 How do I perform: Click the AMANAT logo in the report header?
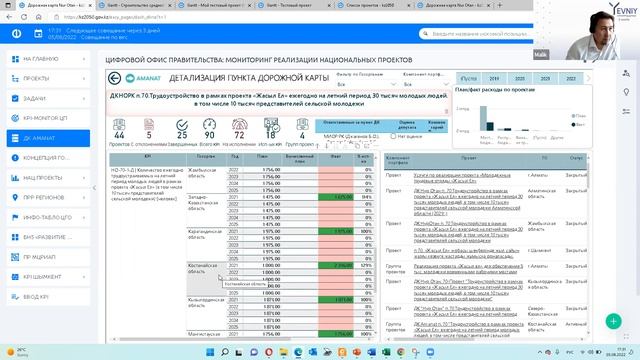click(143, 78)
